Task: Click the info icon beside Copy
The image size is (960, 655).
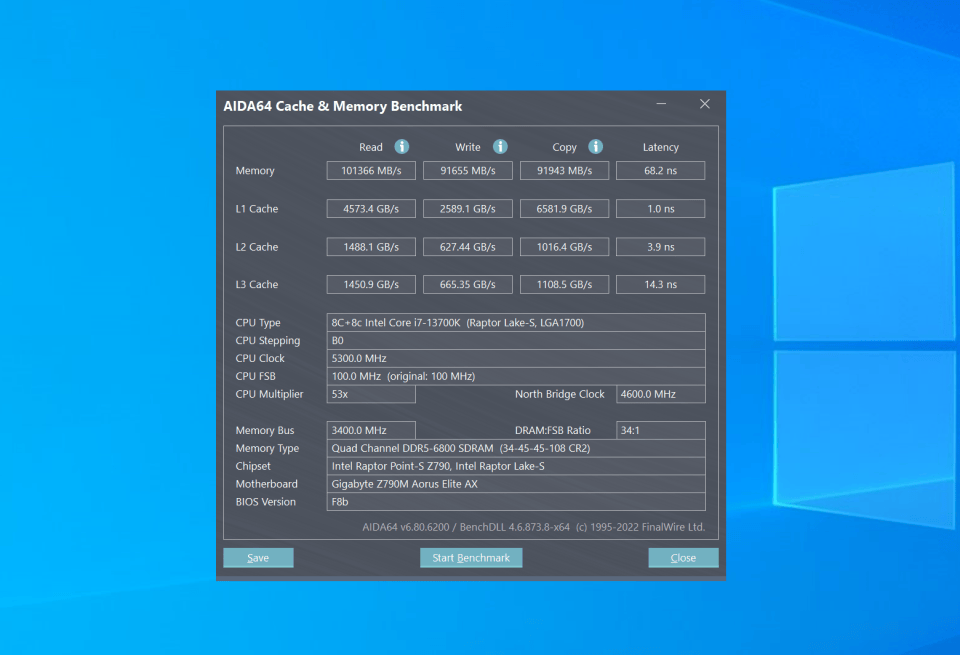Action: (596, 147)
